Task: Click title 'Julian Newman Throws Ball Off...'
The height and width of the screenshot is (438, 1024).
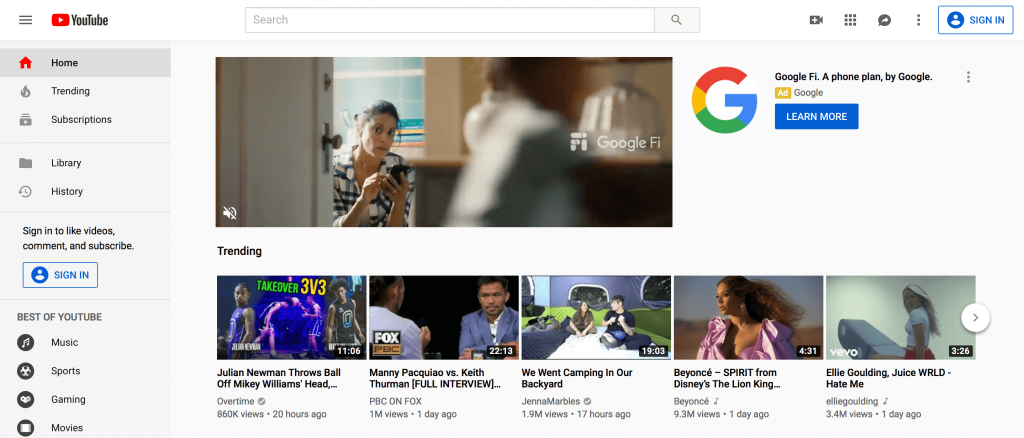Action: coord(279,379)
